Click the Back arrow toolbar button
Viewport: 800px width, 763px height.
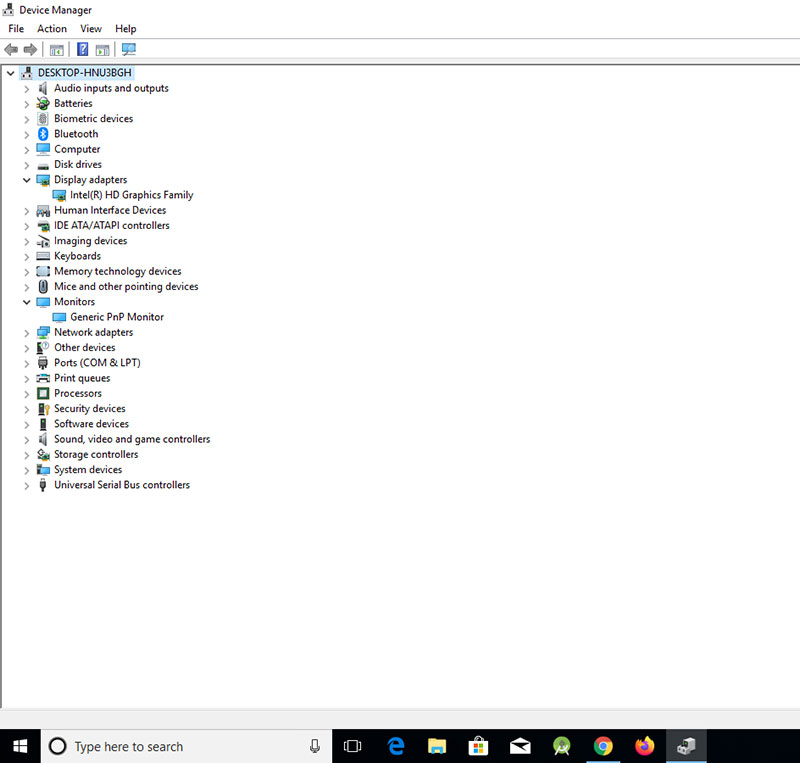click(x=11, y=50)
